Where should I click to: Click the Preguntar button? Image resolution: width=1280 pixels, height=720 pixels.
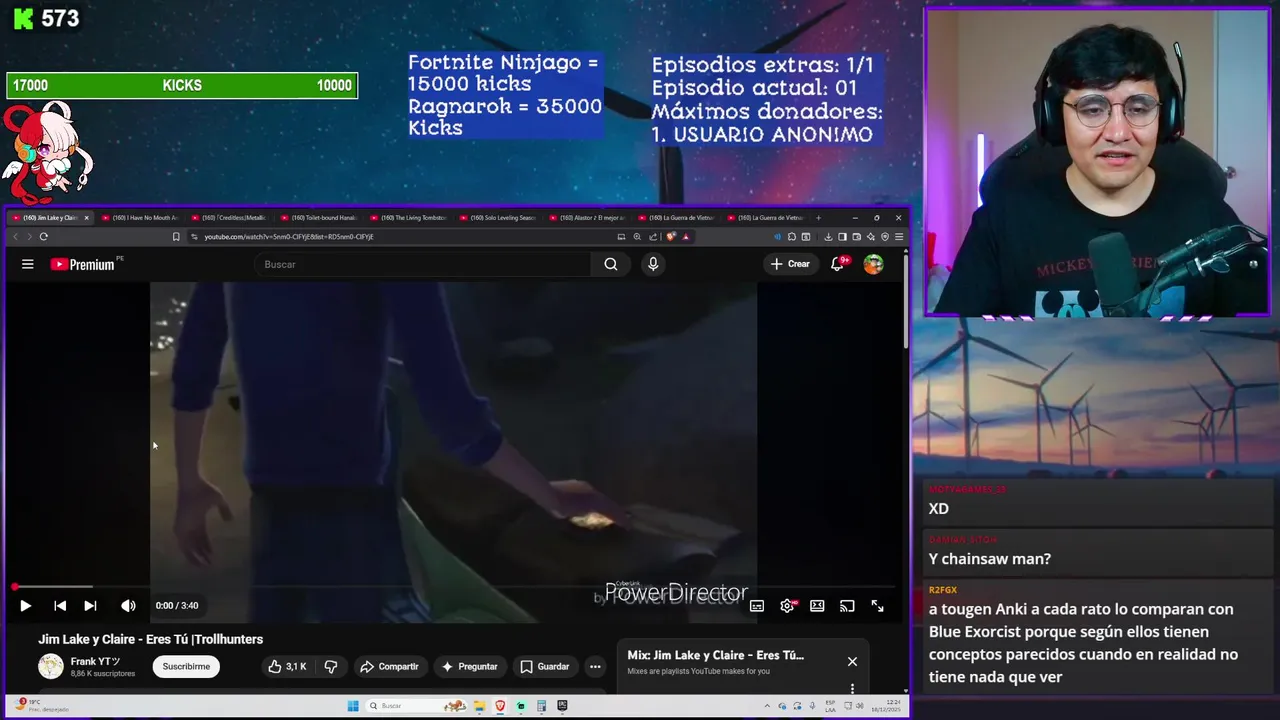[469, 666]
